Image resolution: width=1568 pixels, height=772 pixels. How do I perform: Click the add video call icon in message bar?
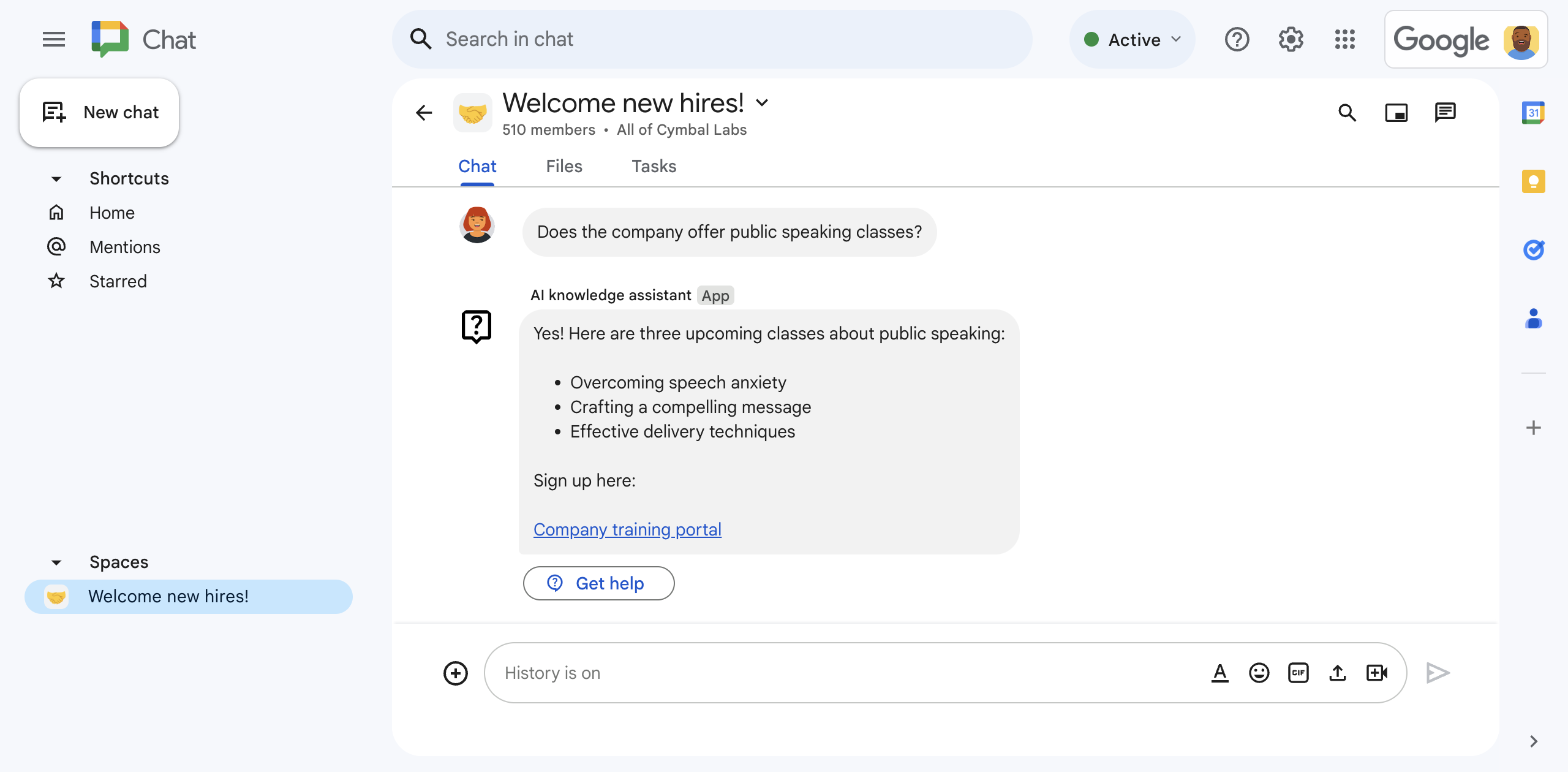tap(1378, 672)
